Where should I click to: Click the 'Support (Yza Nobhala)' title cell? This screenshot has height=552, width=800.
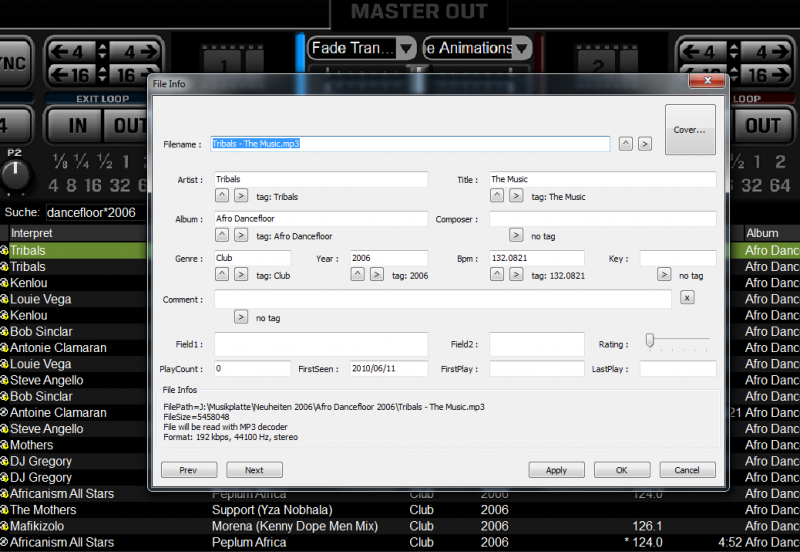(x=272, y=510)
